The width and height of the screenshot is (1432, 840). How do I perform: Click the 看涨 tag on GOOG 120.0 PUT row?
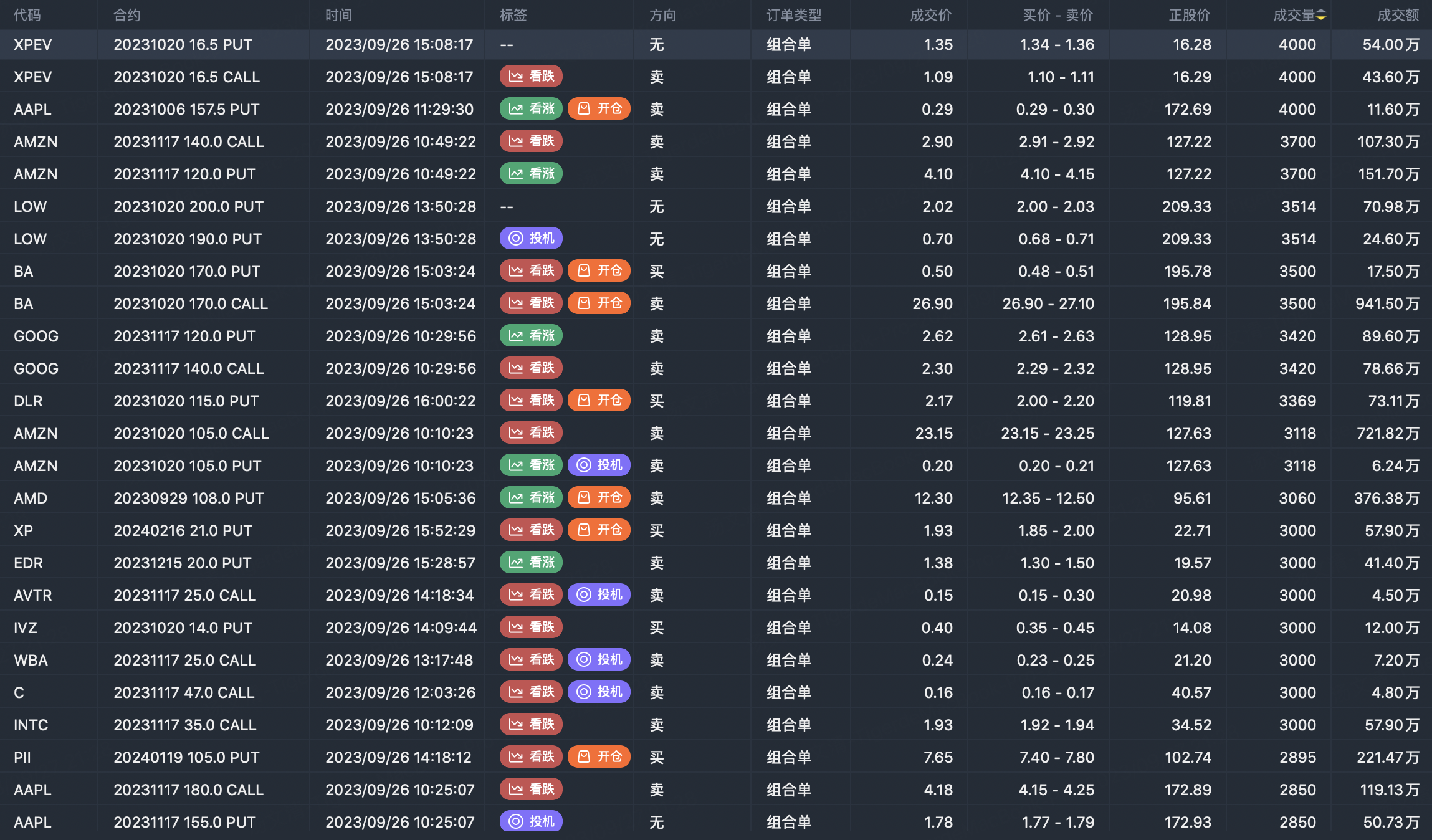531,336
